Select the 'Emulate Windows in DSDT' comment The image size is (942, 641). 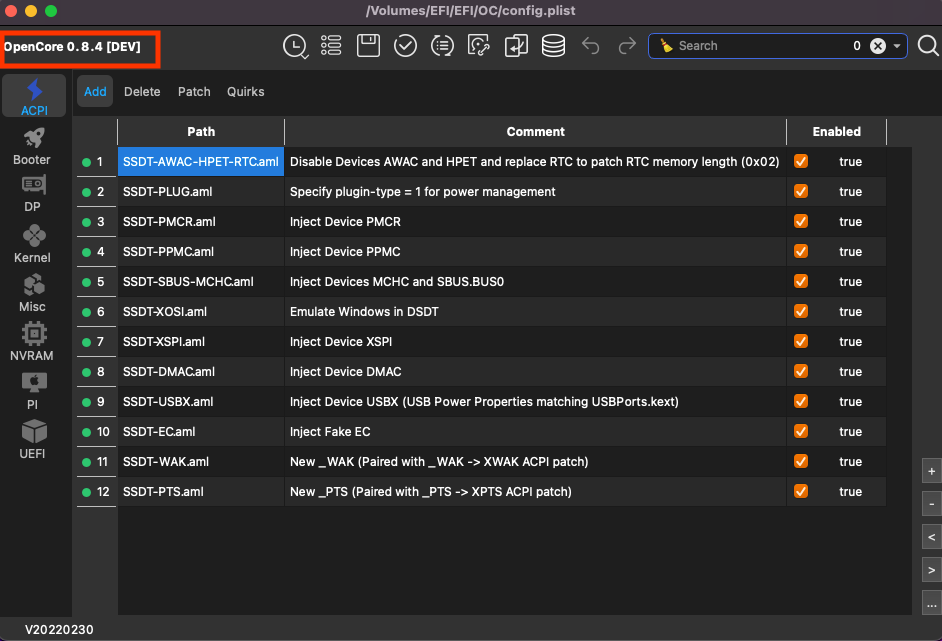(535, 312)
